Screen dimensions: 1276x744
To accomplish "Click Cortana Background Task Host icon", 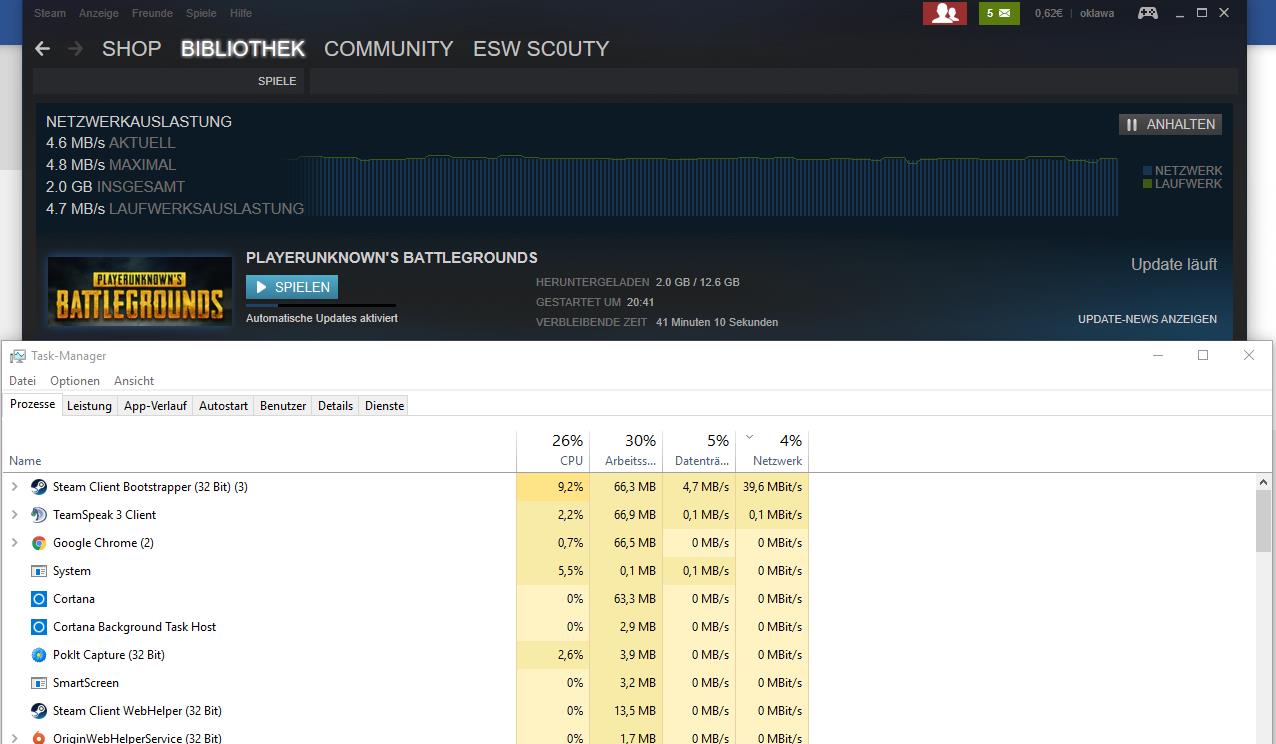I will 39,627.
